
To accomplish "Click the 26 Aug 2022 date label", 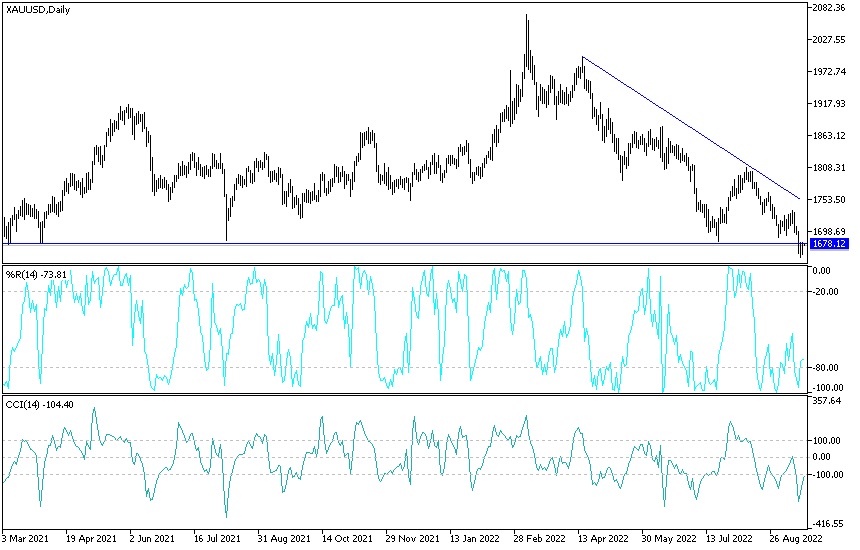I will 796,538.
